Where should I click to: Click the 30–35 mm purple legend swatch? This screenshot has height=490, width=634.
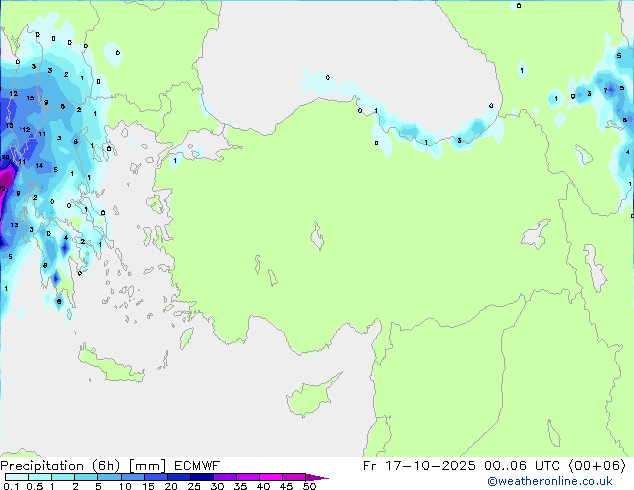tap(225, 477)
